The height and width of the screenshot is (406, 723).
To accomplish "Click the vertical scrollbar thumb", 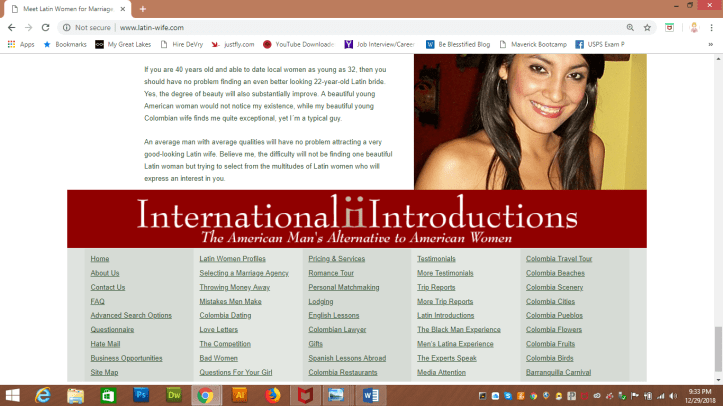I will pos(718,348).
